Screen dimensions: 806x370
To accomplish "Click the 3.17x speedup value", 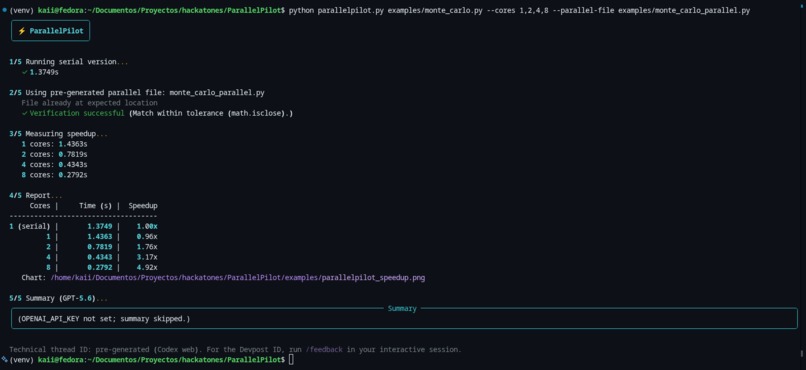I will [147, 257].
